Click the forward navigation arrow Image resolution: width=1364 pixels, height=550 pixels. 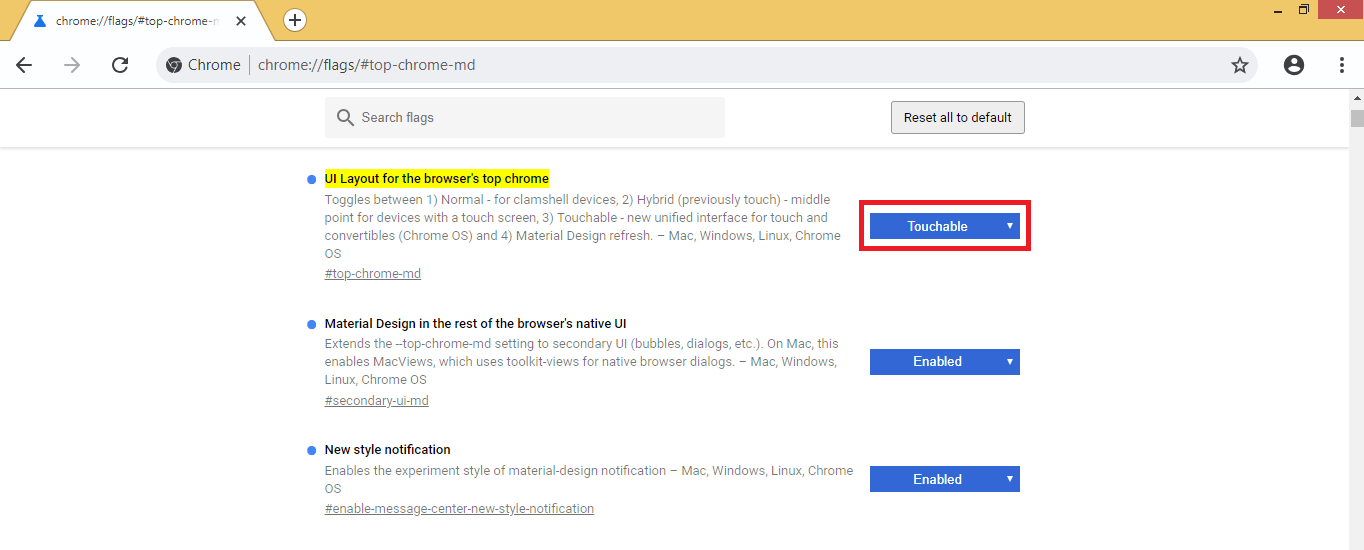tap(72, 65)
